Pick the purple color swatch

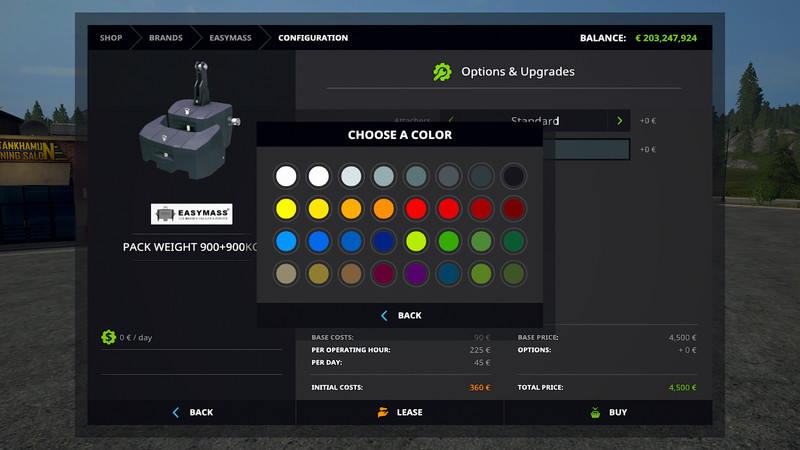[416, 273]
